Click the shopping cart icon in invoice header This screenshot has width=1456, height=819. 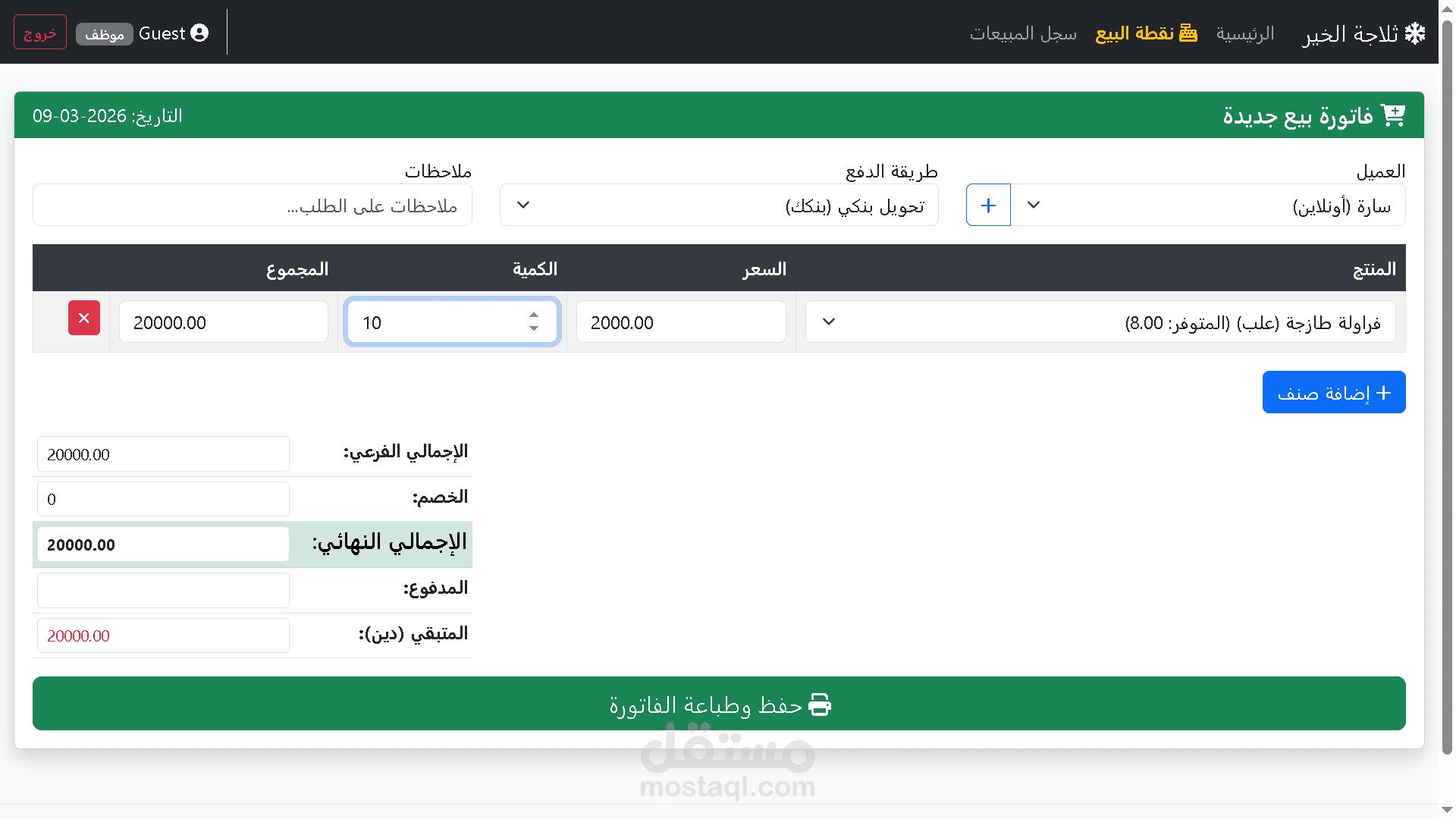click(1392, 115)
